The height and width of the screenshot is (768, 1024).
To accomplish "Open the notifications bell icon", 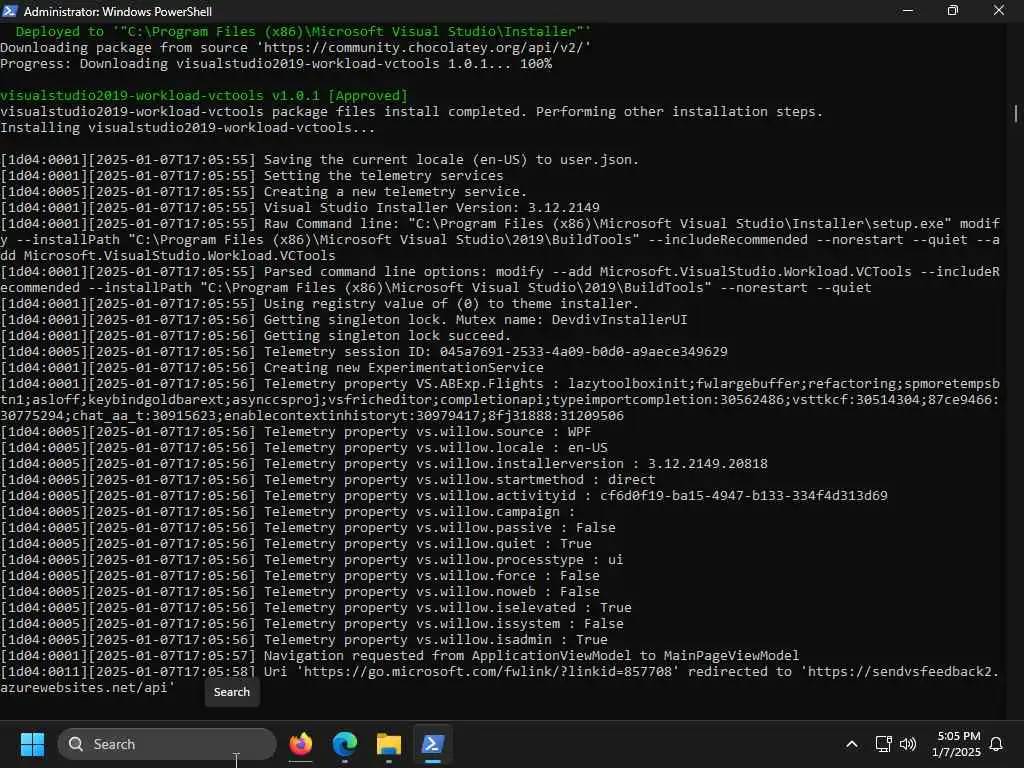I will (996, 744).
